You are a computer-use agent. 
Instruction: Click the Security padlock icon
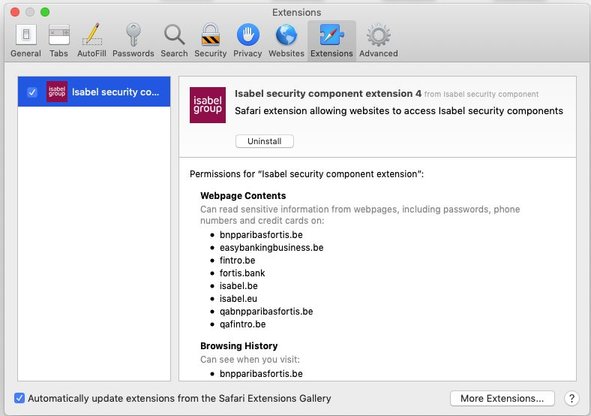pyautogui.click(x=210, y=41)
